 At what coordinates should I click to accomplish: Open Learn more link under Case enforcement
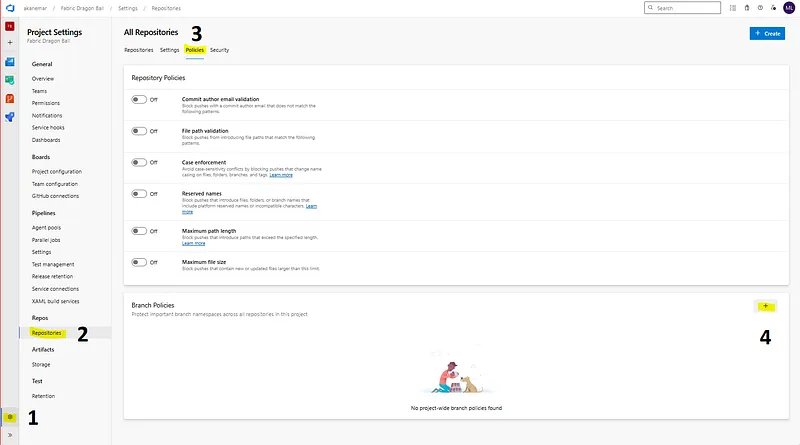(x=281, y=175)
